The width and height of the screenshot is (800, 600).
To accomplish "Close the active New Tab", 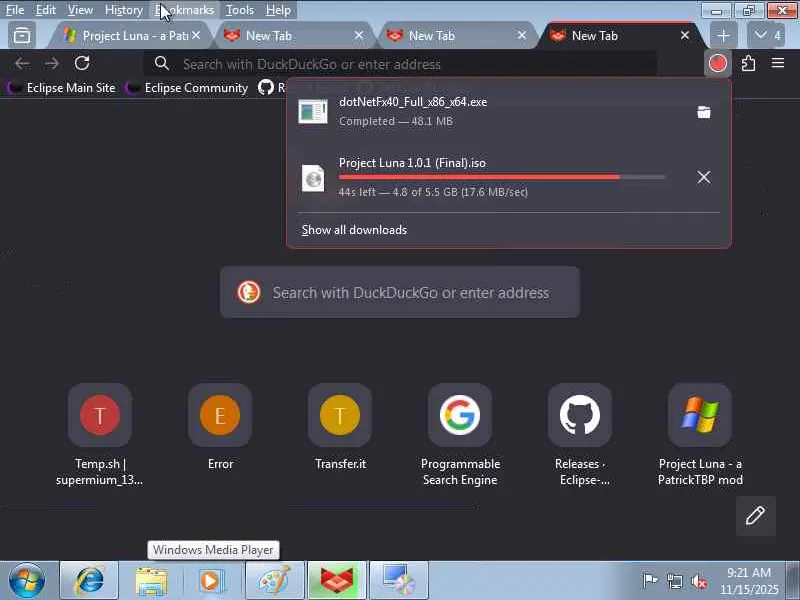I will pos(685,35).
